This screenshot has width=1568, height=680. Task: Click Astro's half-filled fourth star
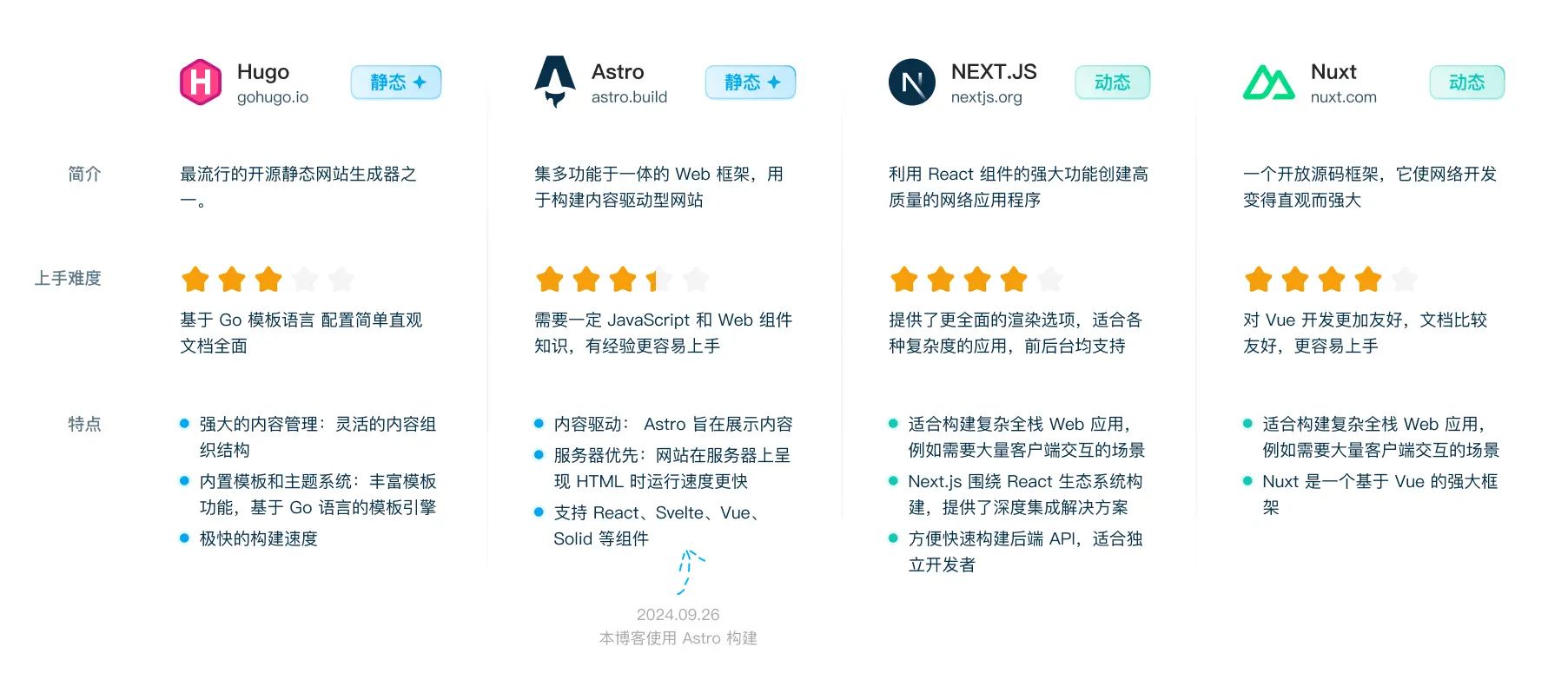pyautogui.click(x=658, y=280)
